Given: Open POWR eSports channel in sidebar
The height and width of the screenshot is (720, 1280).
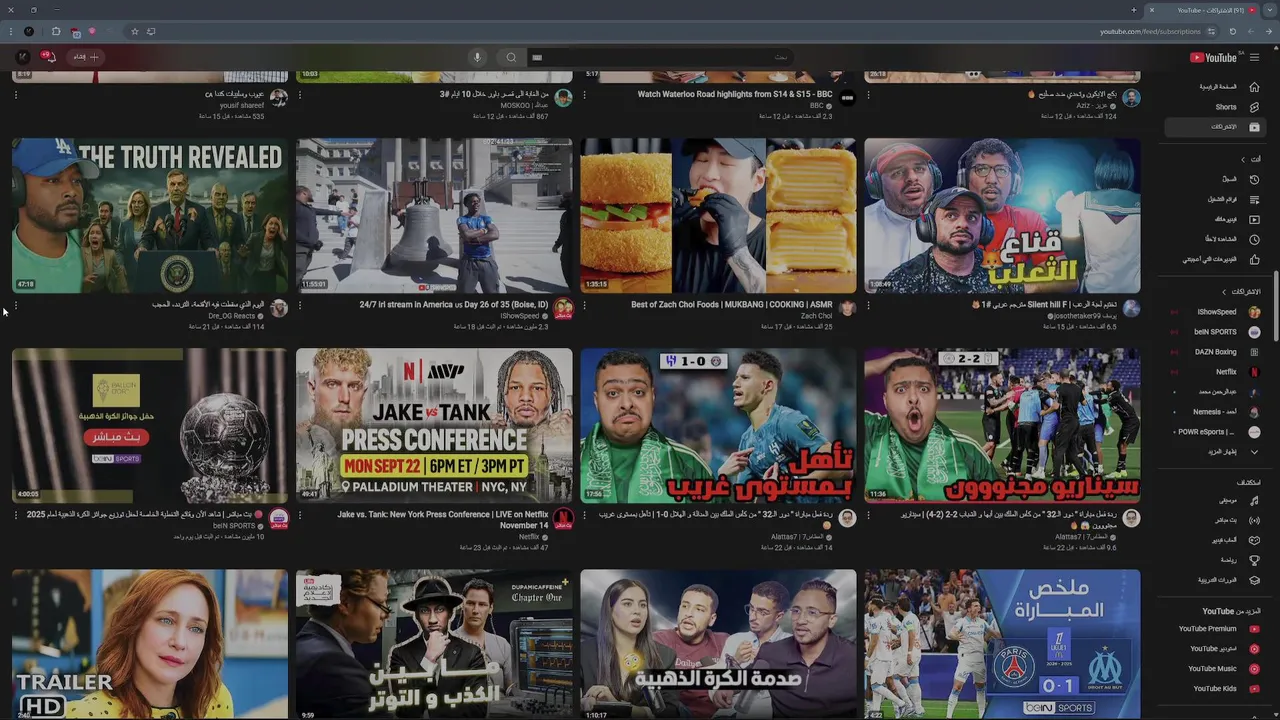Looking at the screenshot, I should tap(1216, 432).
